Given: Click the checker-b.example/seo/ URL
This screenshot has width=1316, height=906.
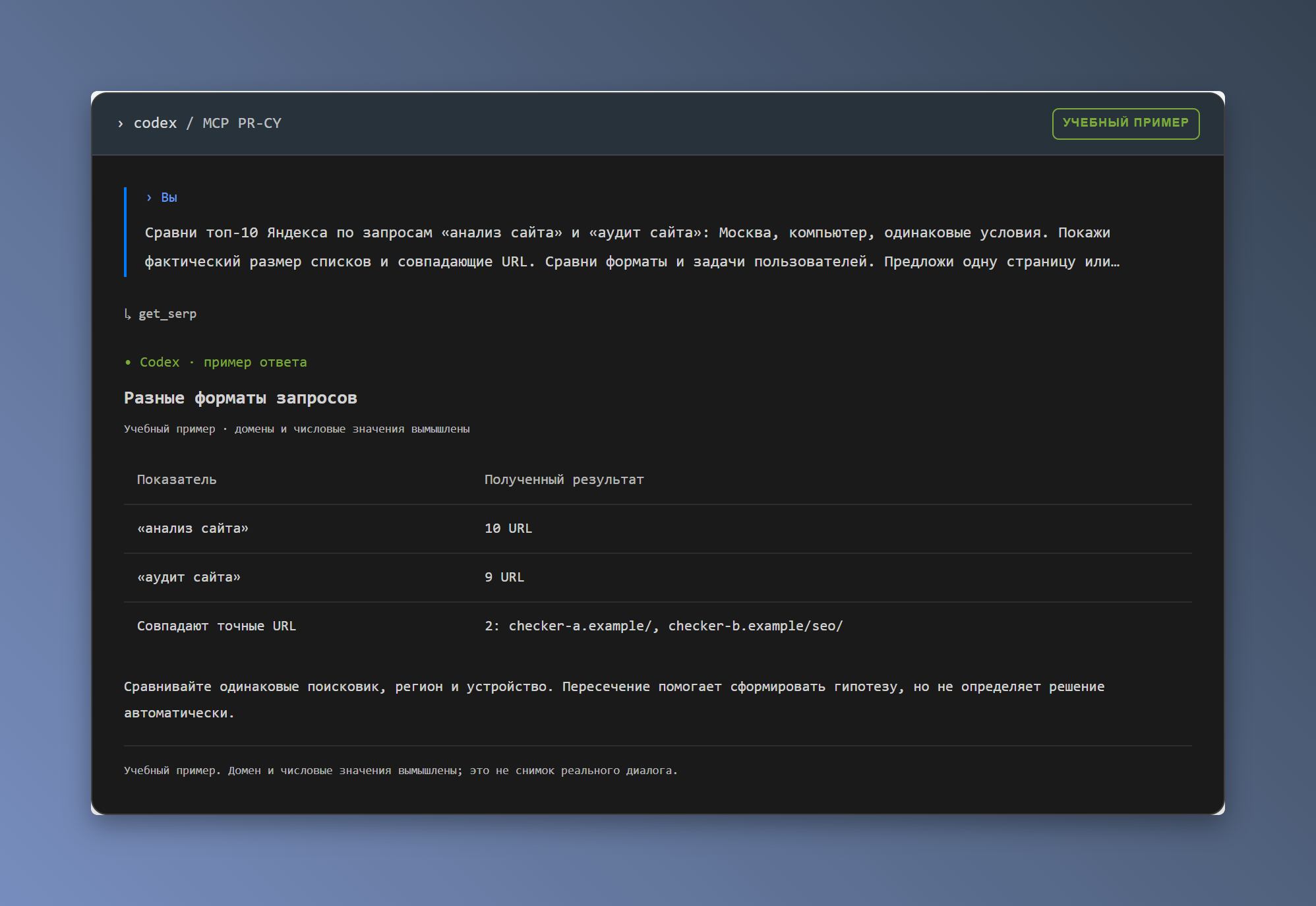Looking at the screenshot, I should click(756, 626).
